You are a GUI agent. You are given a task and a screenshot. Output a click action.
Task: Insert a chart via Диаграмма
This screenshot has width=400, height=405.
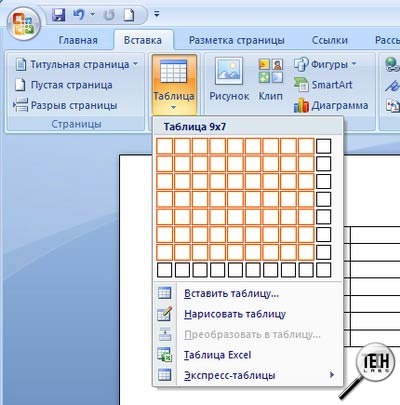(x=331, y=106)
